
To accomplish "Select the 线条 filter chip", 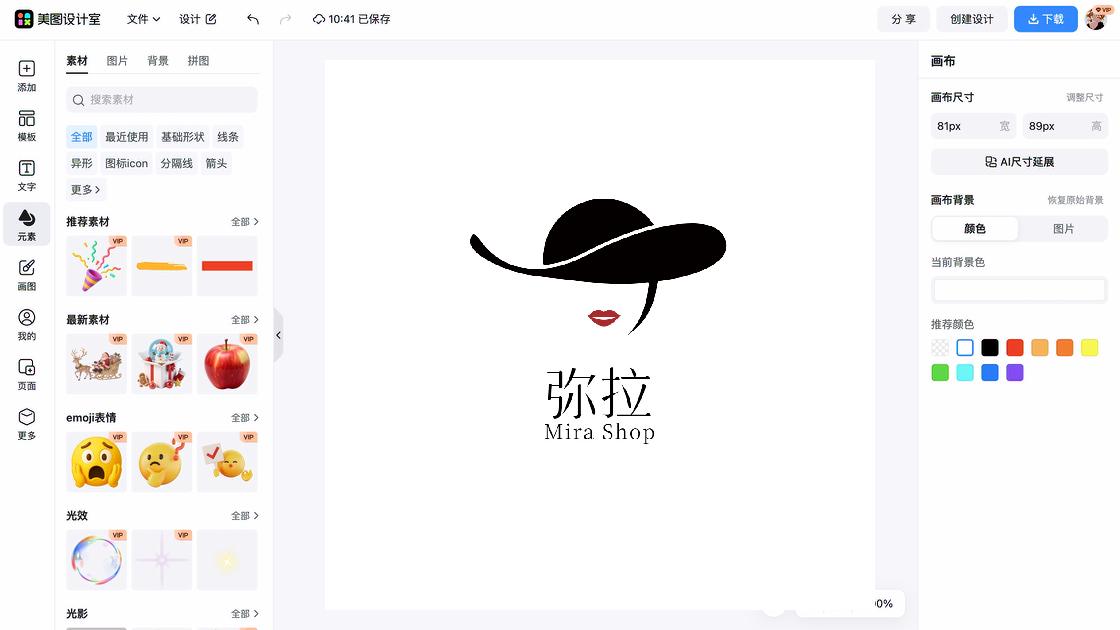I will click(228, 137).
